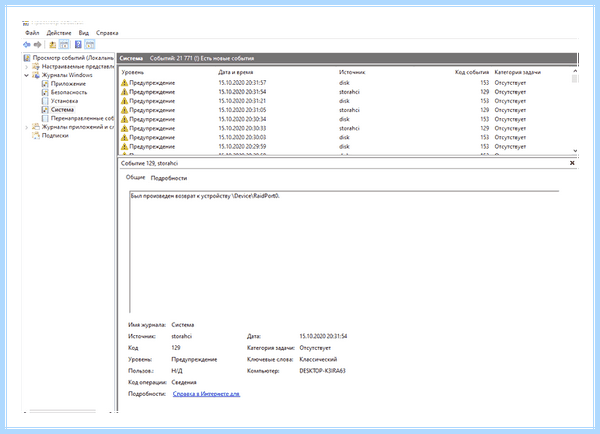
Task: Select the Перенаправленные события label
Action: (82, 118)
